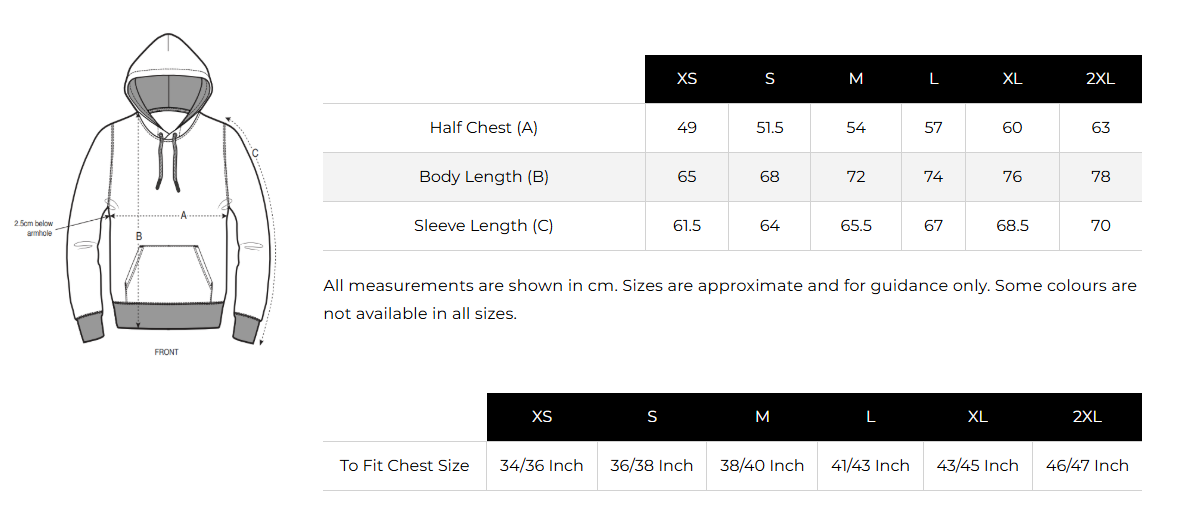The height and width of the screenshot is (521, 1180).
Task: Select the 38/40 Inch chest size cell
Action: (x=762, y=466)
